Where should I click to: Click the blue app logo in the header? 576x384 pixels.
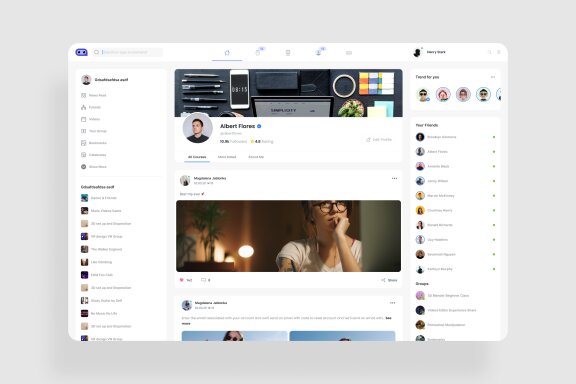[82, 52]
